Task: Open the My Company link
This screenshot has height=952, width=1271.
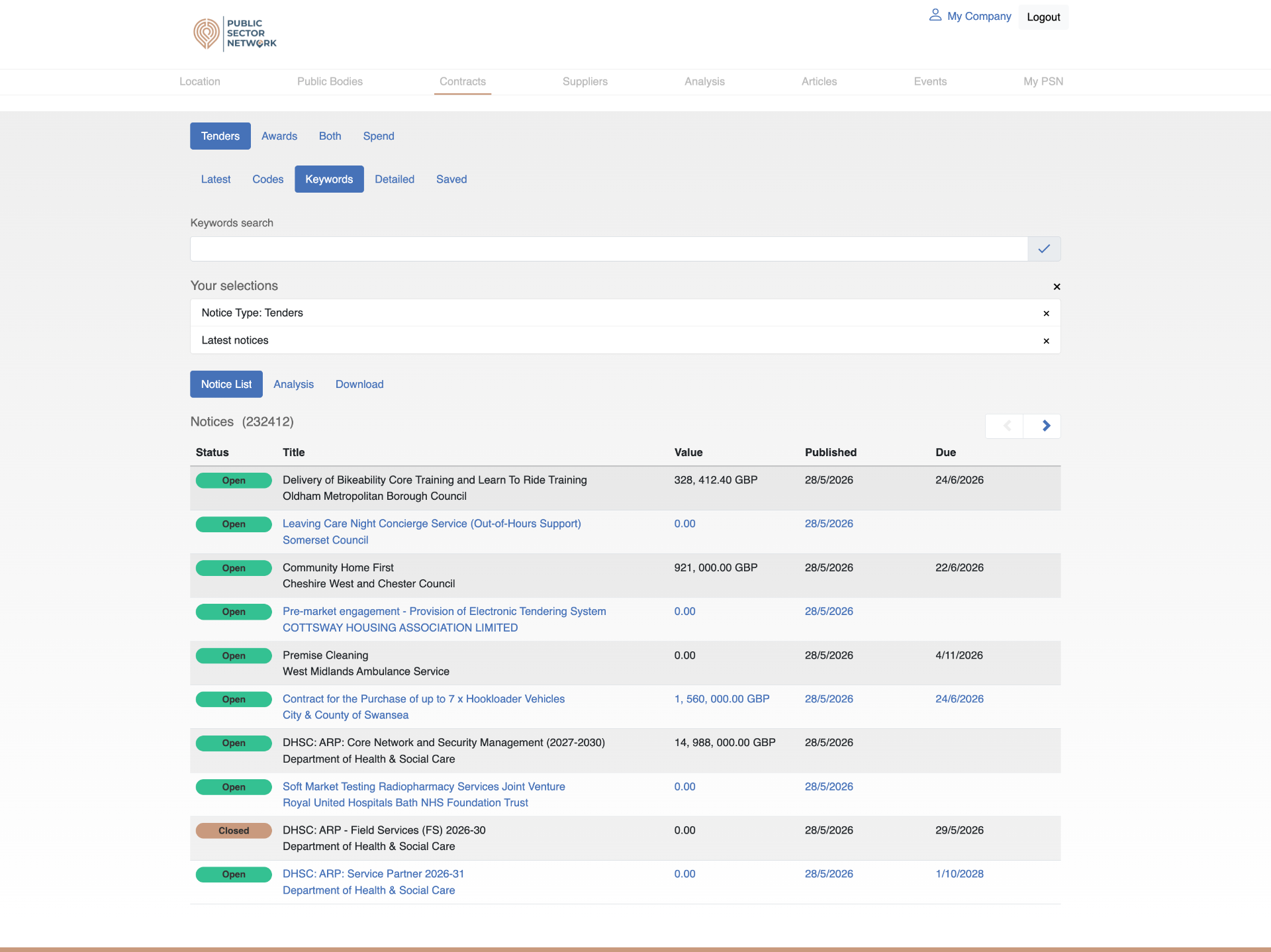Action: pos(979,16)
